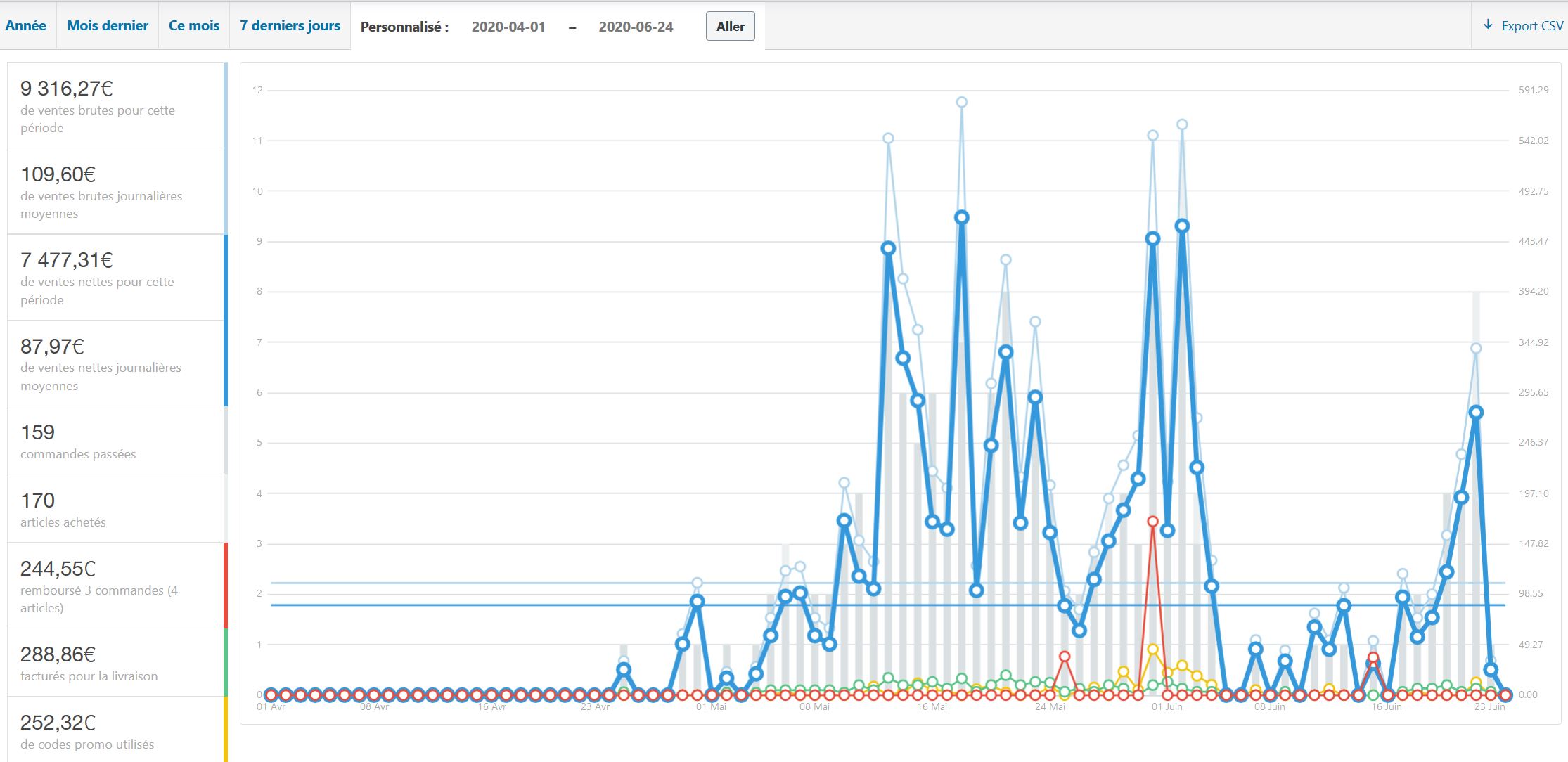This screenshot has height=762, width=1568.
Task: Click the end date field 2020-06-24
Action: 636,27
